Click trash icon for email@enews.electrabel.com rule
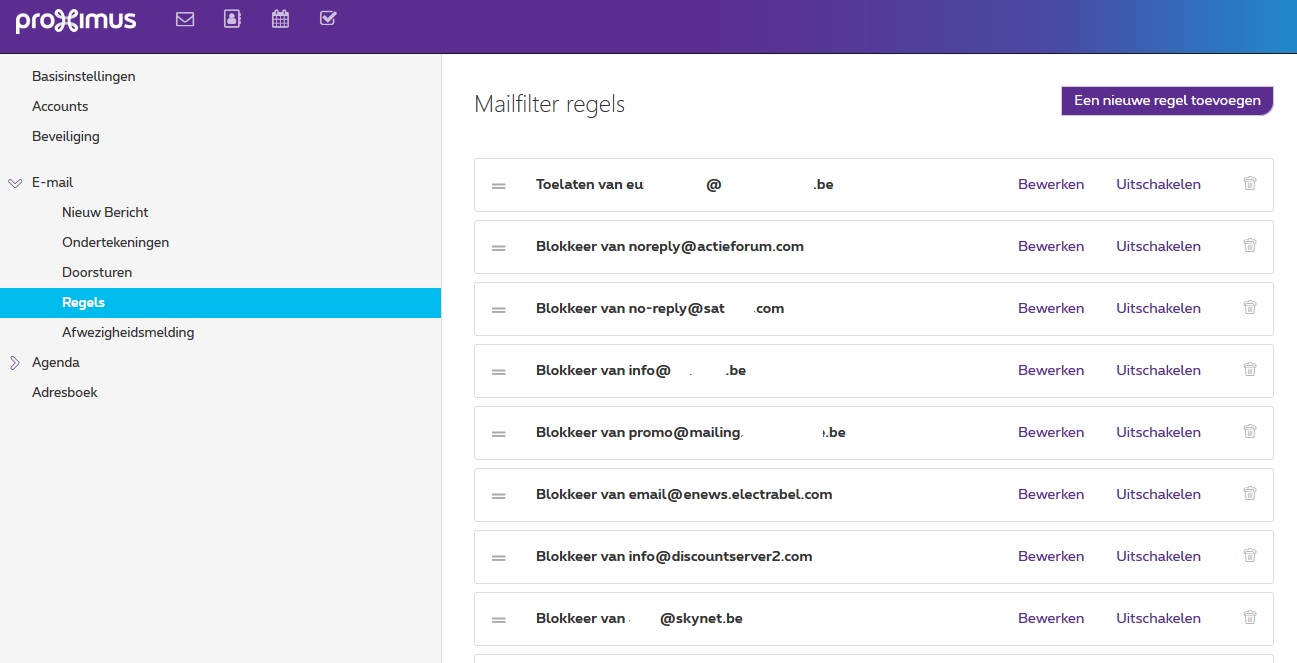 pyautogui.click(x=1249, y=494)
